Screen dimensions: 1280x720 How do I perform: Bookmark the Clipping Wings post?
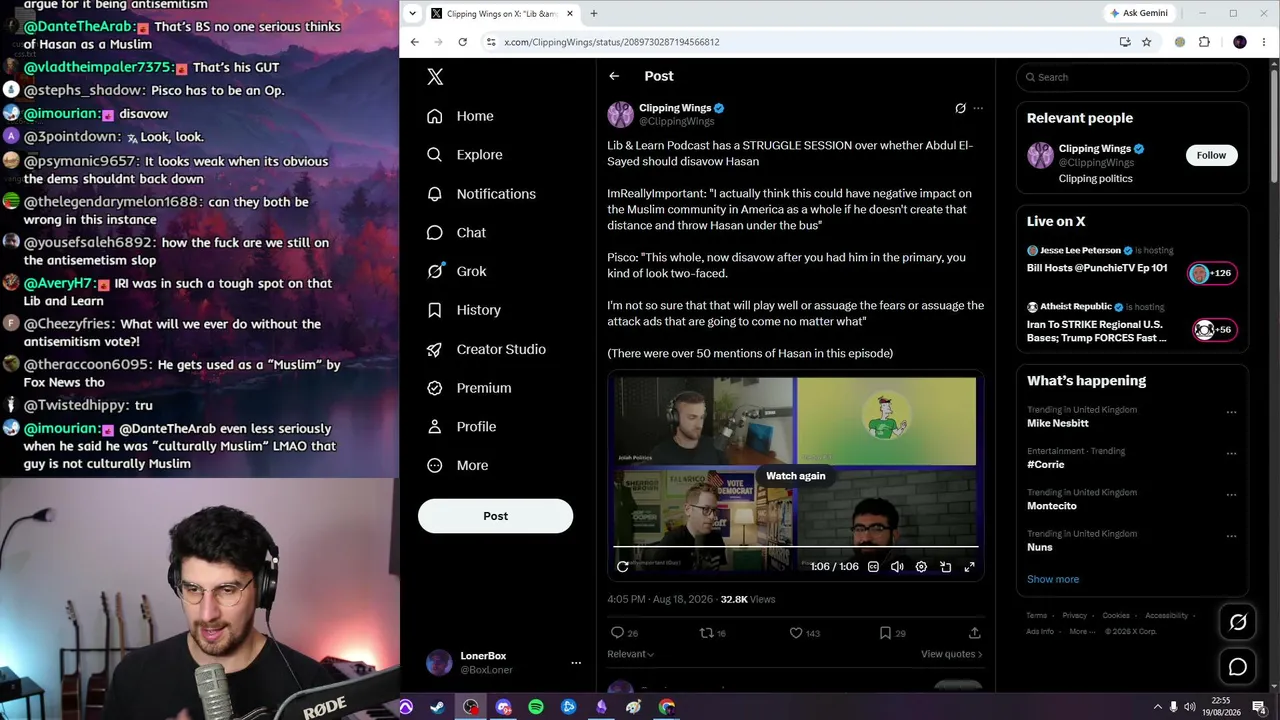(x=885, y=633)
